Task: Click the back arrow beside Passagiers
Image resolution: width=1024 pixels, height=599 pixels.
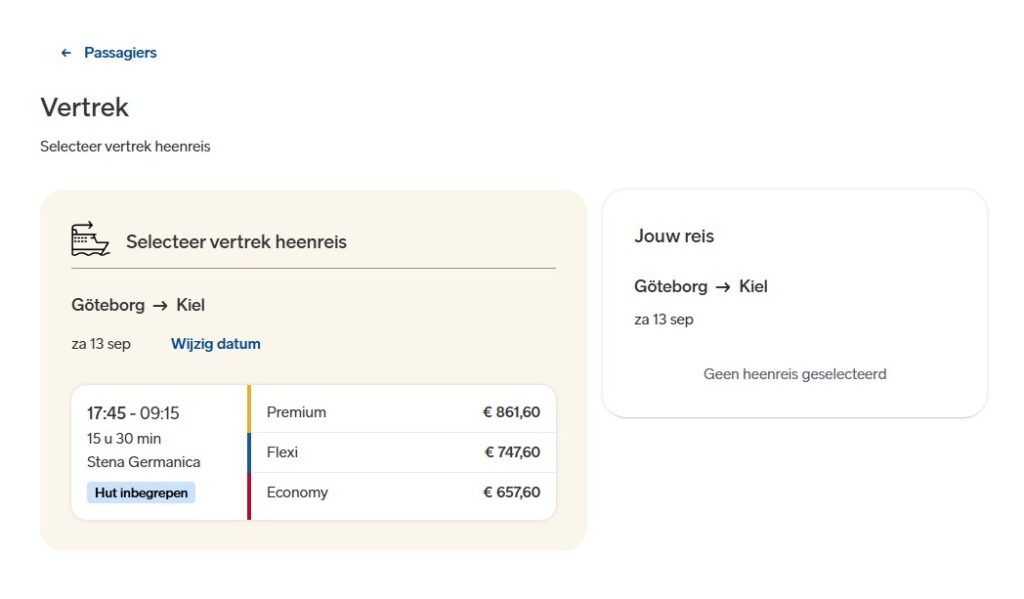Action: click(66, 53)
